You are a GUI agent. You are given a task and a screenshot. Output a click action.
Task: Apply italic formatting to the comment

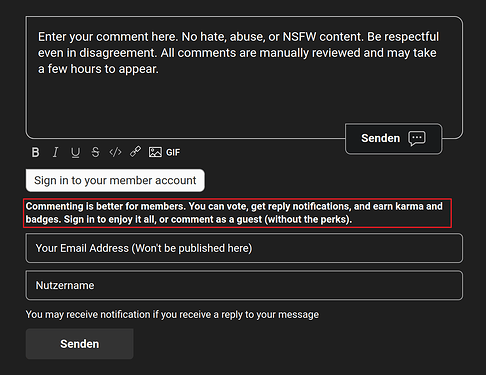pyautogui.click(x=56, y=152)
